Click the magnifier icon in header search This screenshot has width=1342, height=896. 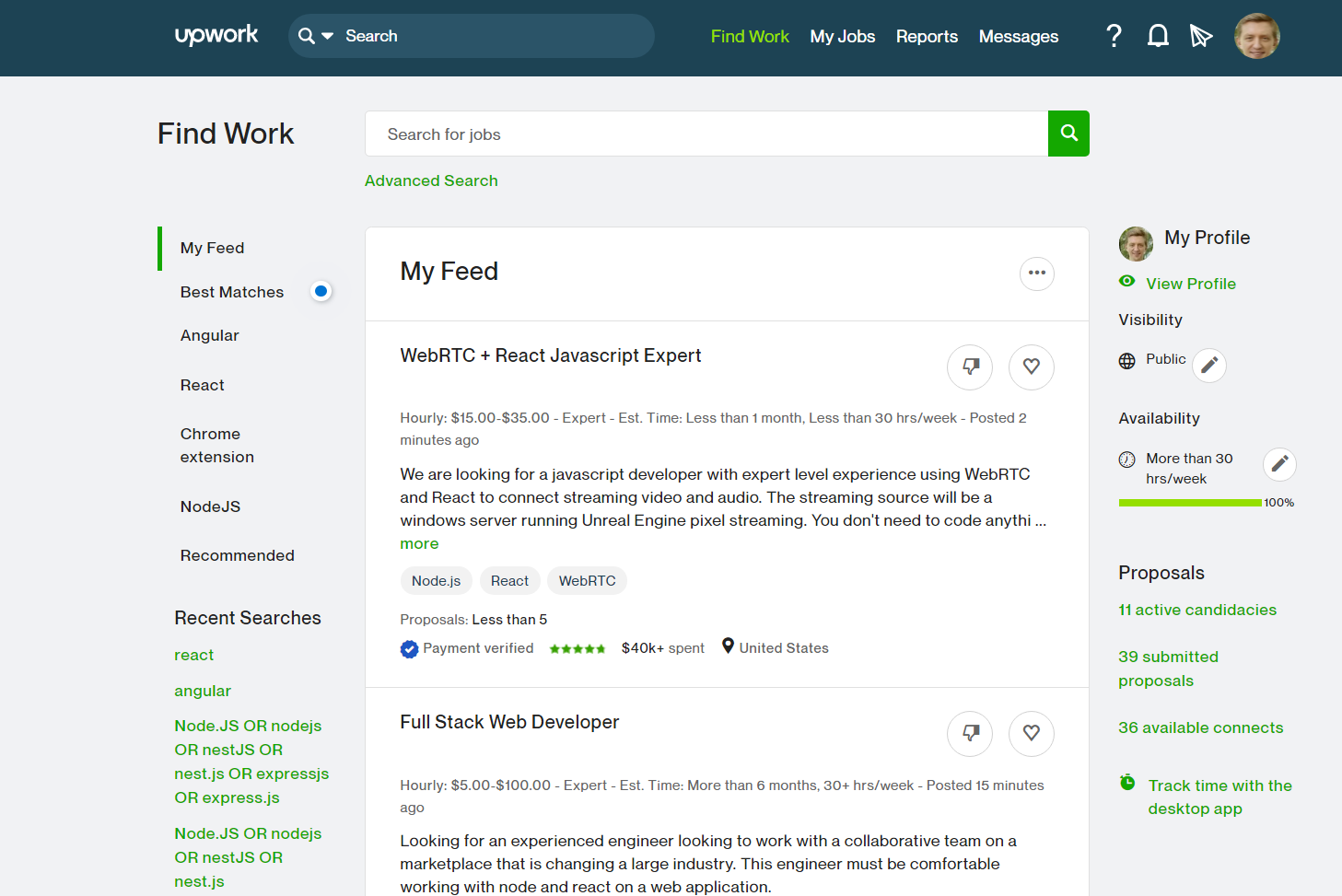307,36
